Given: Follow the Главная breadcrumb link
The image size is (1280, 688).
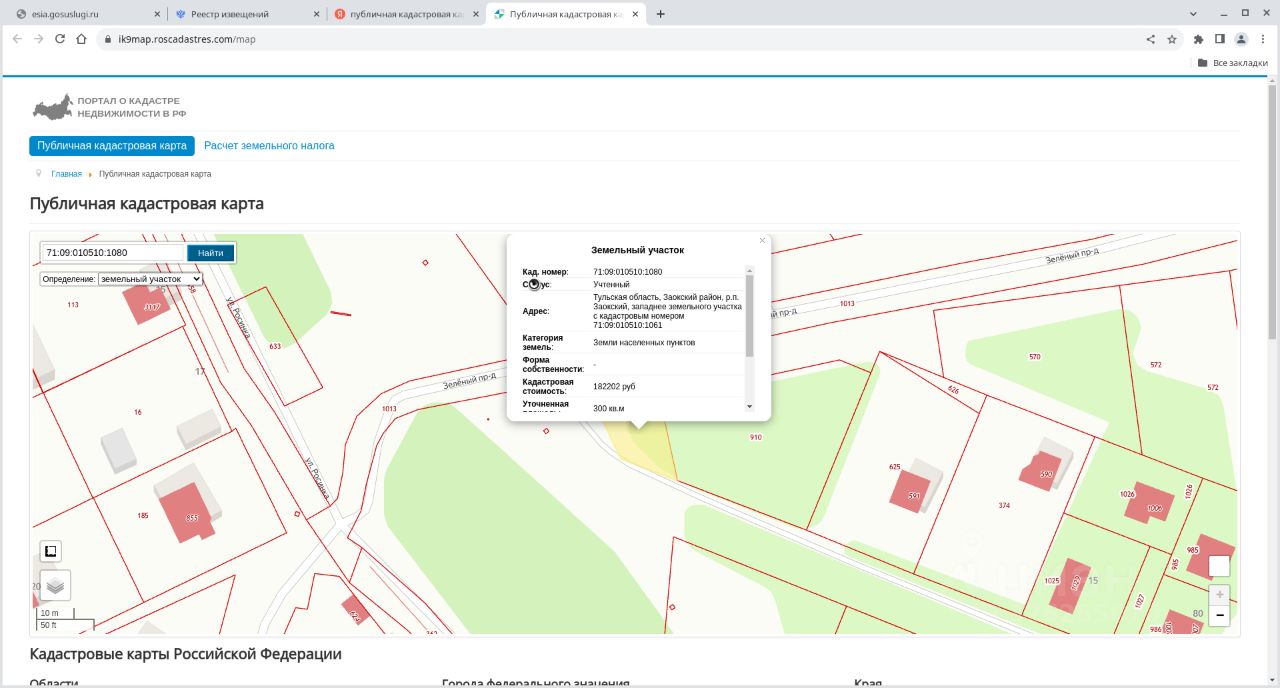Looking at the screenshot, I should point(66,174).
